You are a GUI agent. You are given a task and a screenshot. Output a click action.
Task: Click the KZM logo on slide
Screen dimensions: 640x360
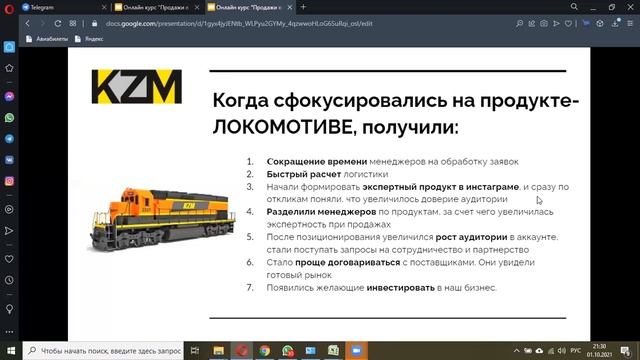click(x=137, y=87)
